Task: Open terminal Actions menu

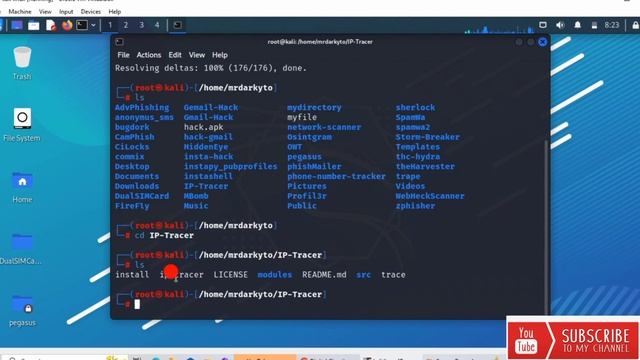Action: (149, 55)
